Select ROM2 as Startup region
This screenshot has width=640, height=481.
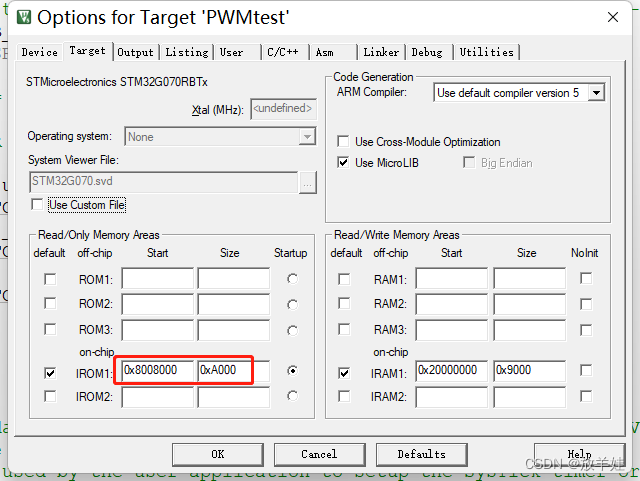tap(292, 305)
